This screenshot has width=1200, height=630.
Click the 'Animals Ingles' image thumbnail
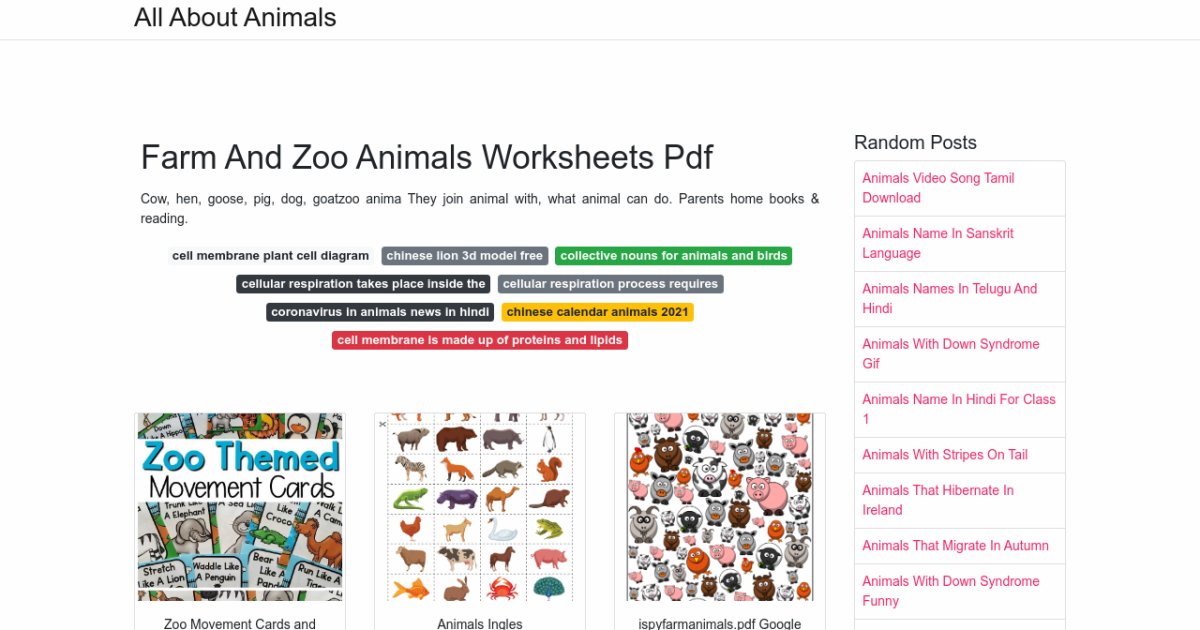[x=479, y=506]
